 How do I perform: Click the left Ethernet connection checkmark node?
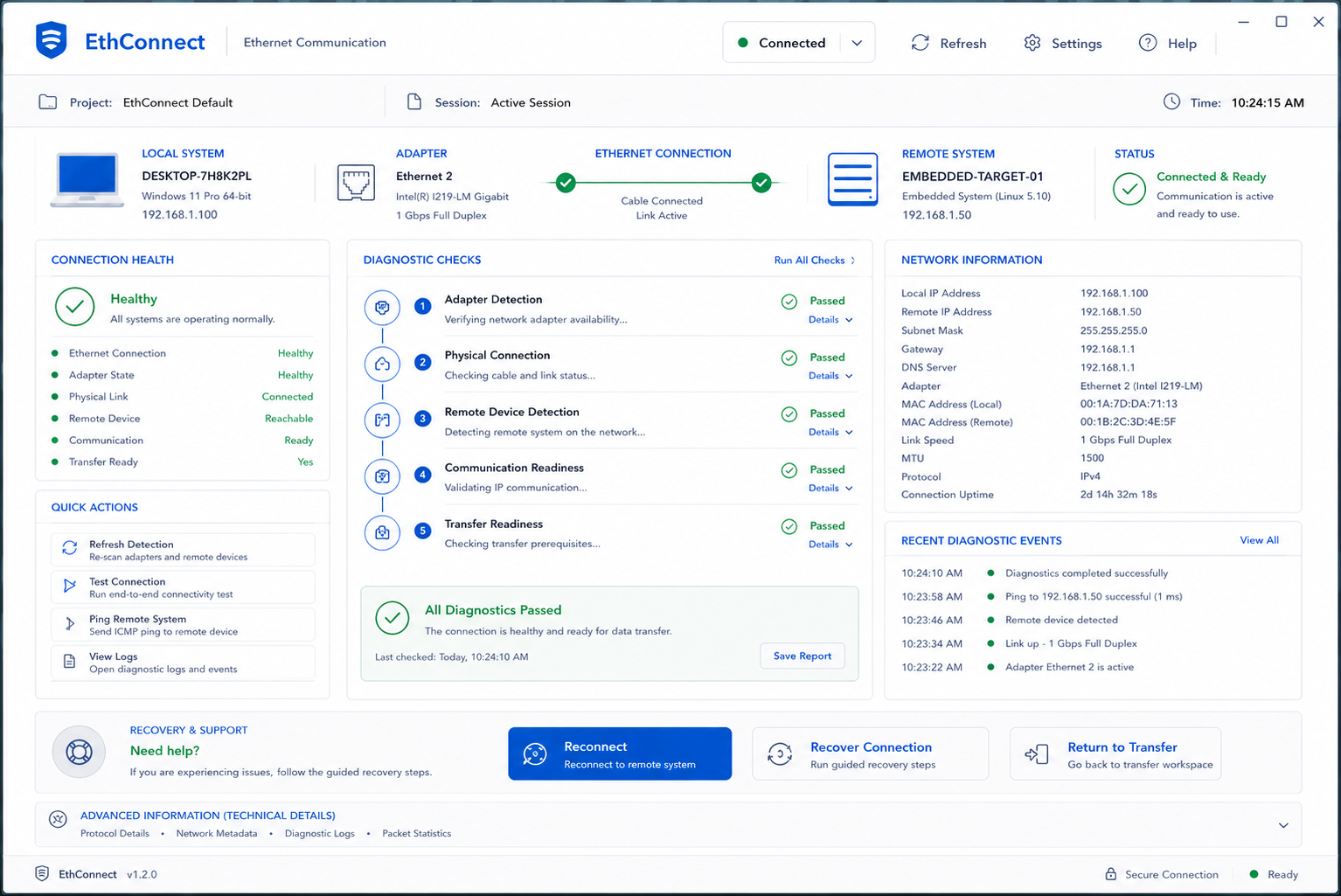point(566,183)
